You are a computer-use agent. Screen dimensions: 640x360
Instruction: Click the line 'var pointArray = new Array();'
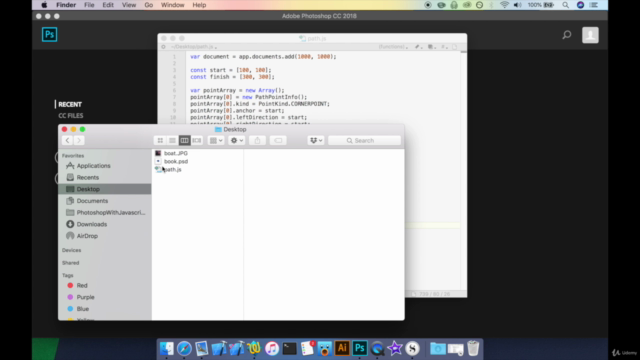click(x=237, y=90)
